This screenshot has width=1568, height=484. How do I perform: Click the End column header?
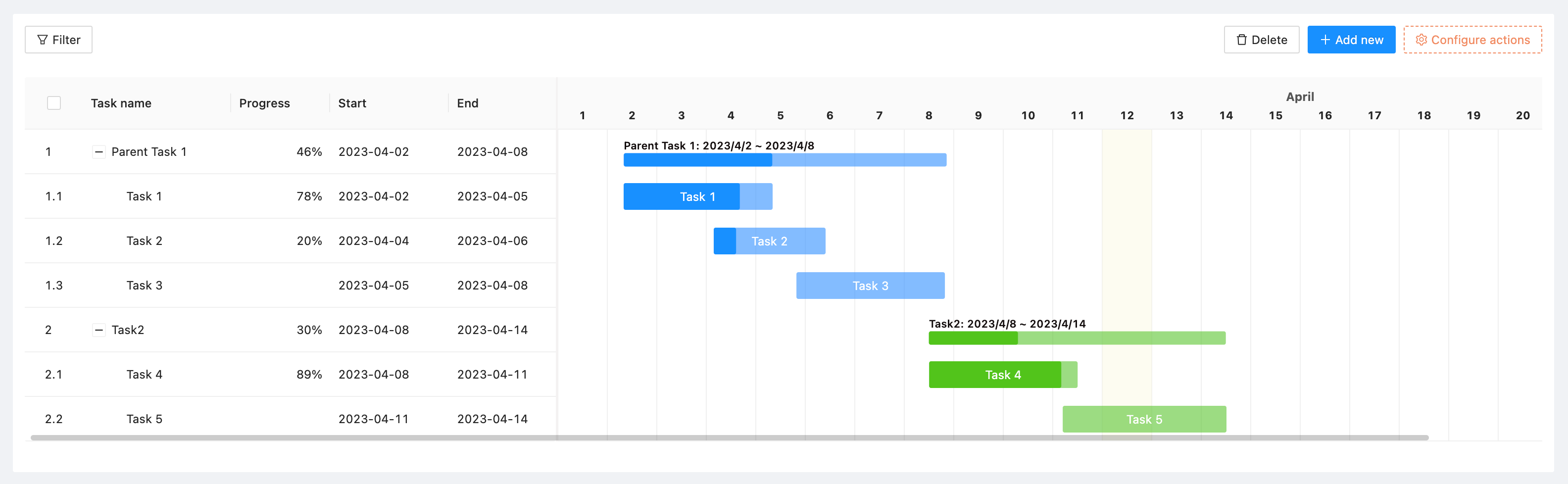467,103
